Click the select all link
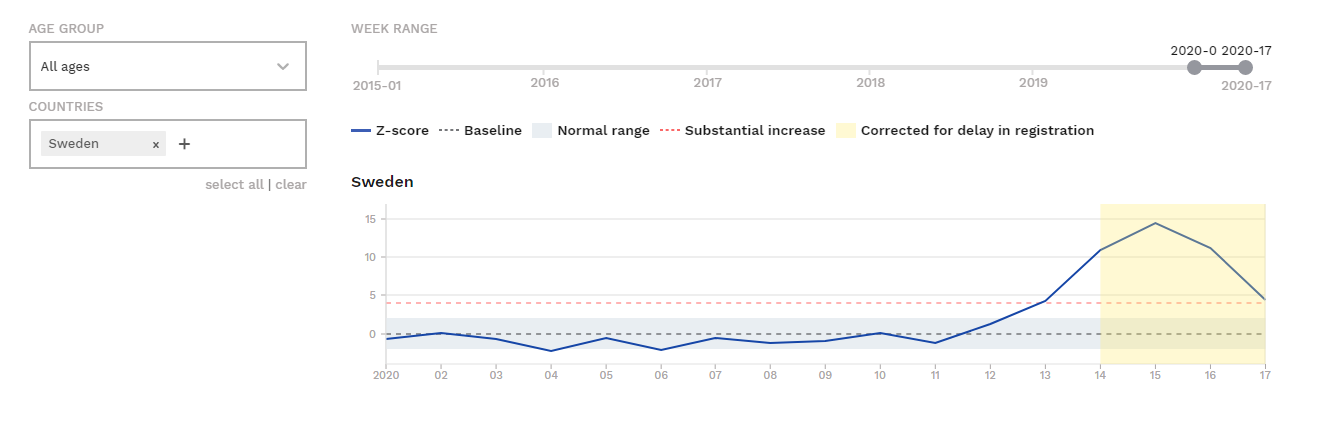Viewport: 1344px width, 441px height. 234,184
